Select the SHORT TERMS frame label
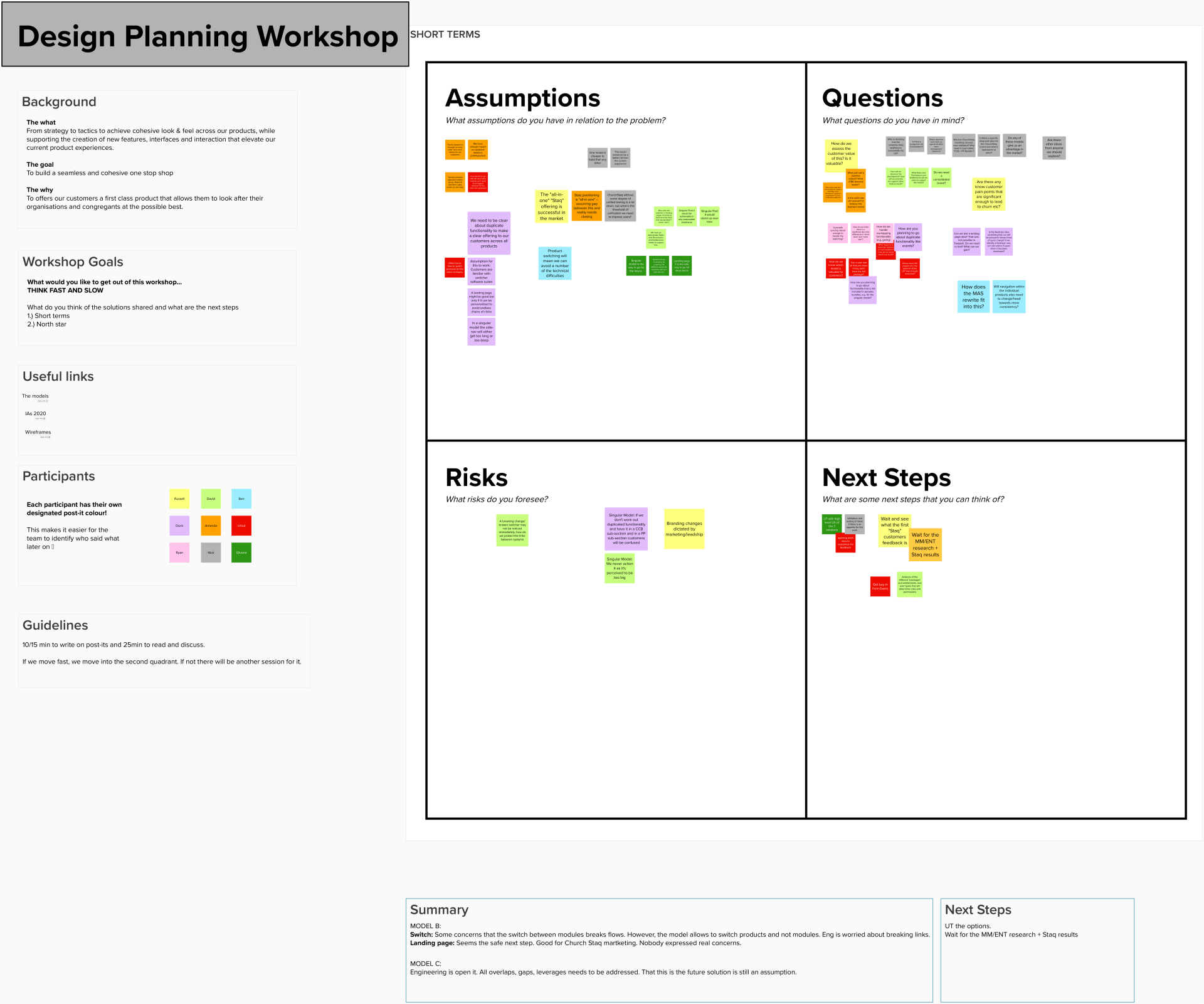 (445, 34)
